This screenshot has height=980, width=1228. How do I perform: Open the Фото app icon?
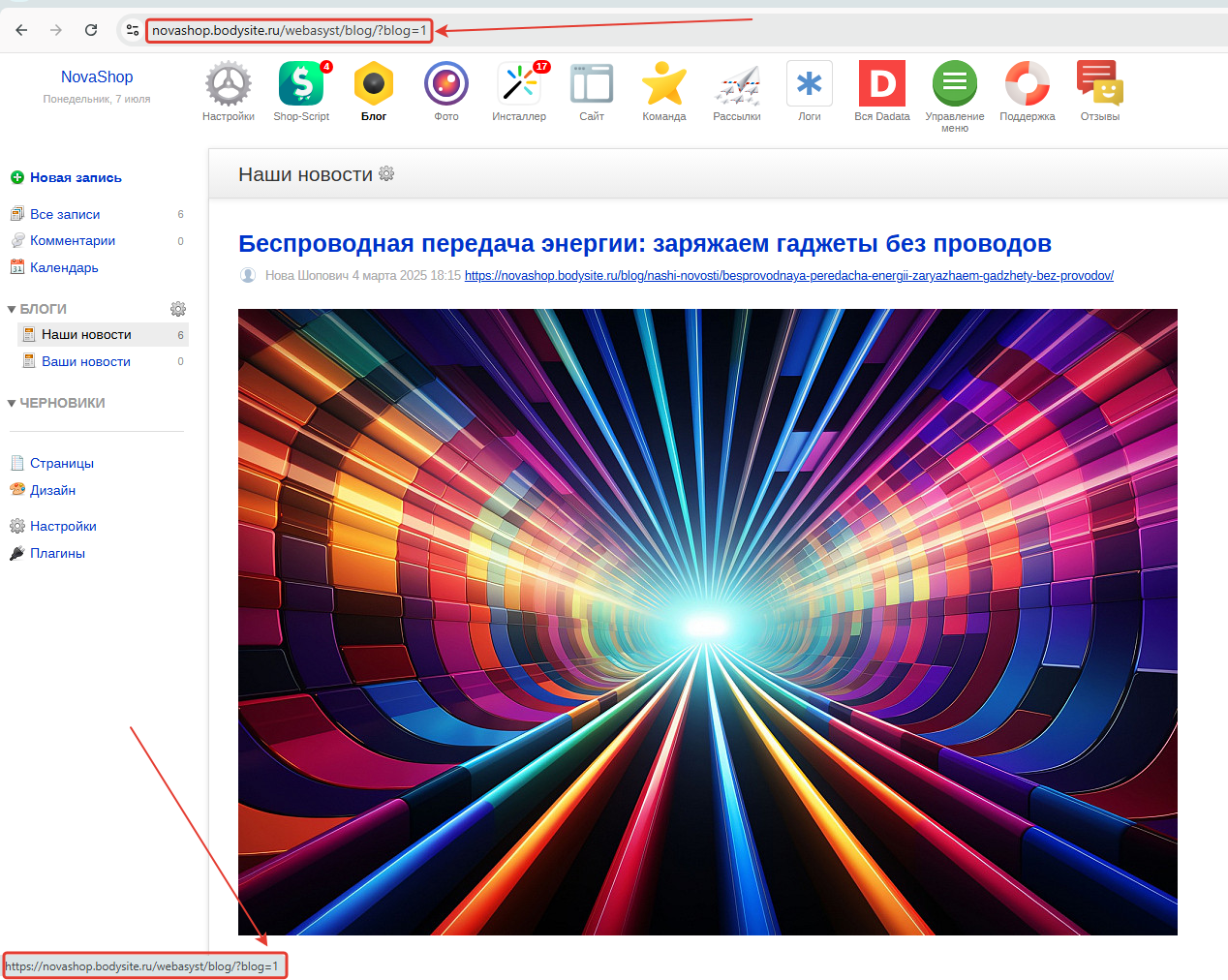pos(446,84)
